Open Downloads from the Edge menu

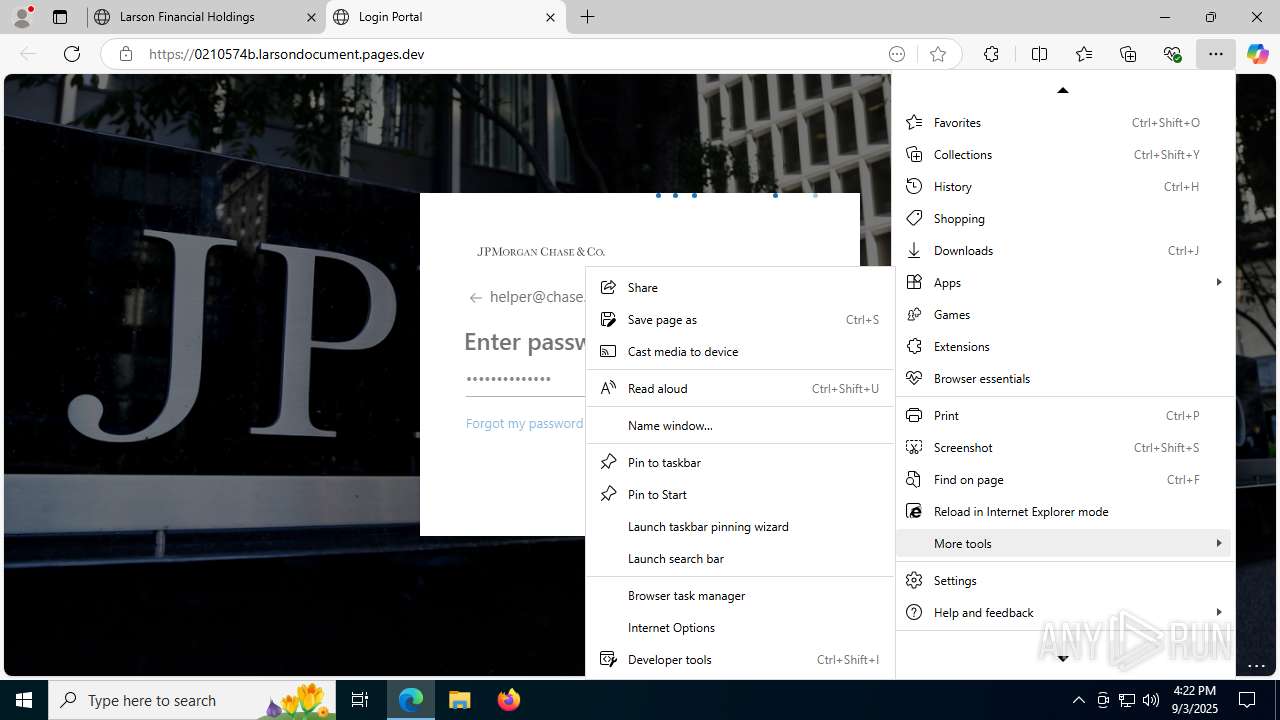pos(1064,250)
